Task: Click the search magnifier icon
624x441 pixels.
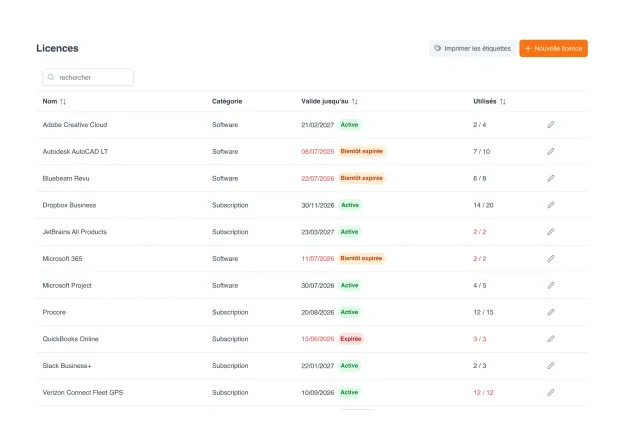Action: pos(51,77)
